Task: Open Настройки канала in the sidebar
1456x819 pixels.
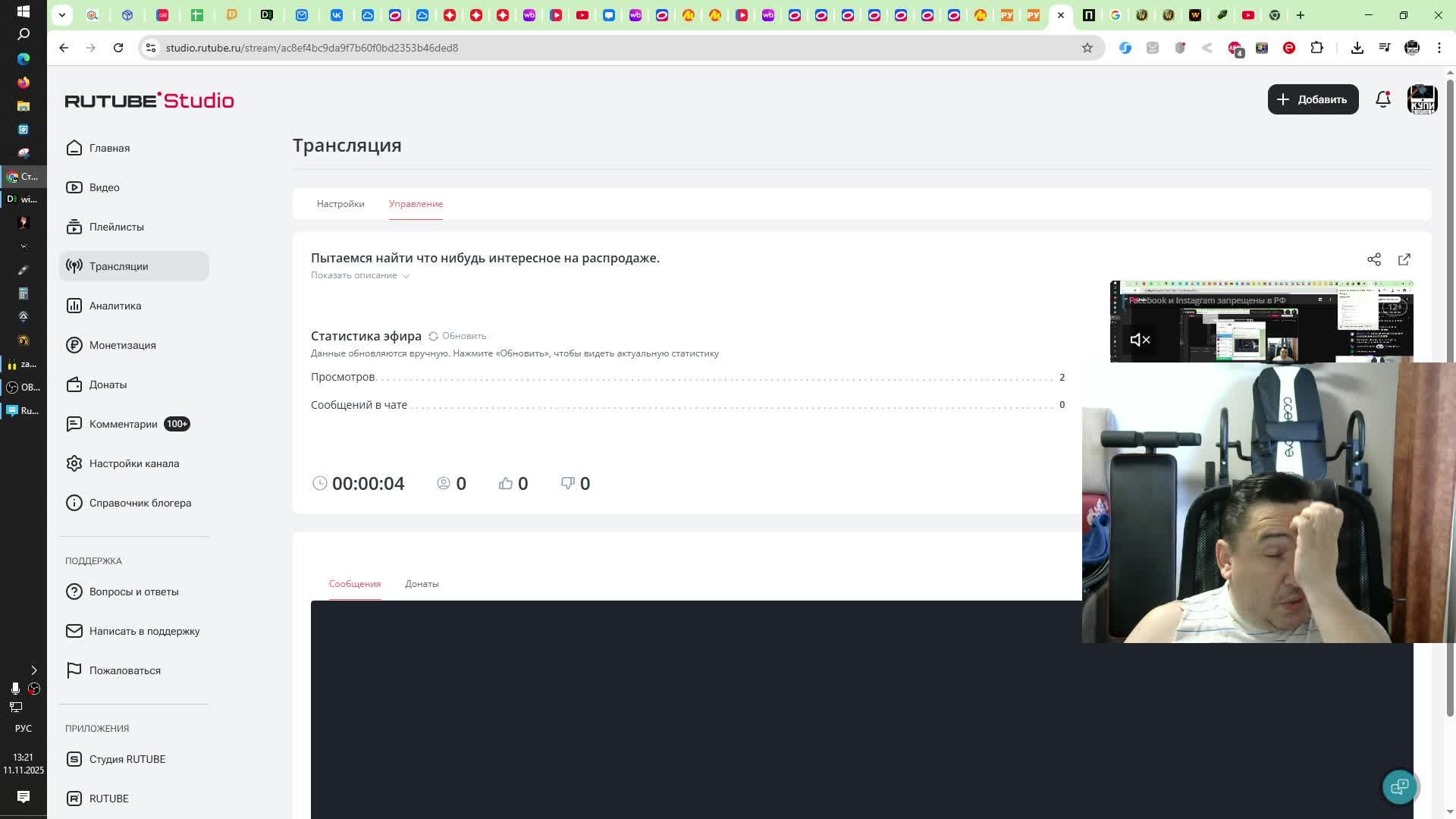Action: point(133,463)
